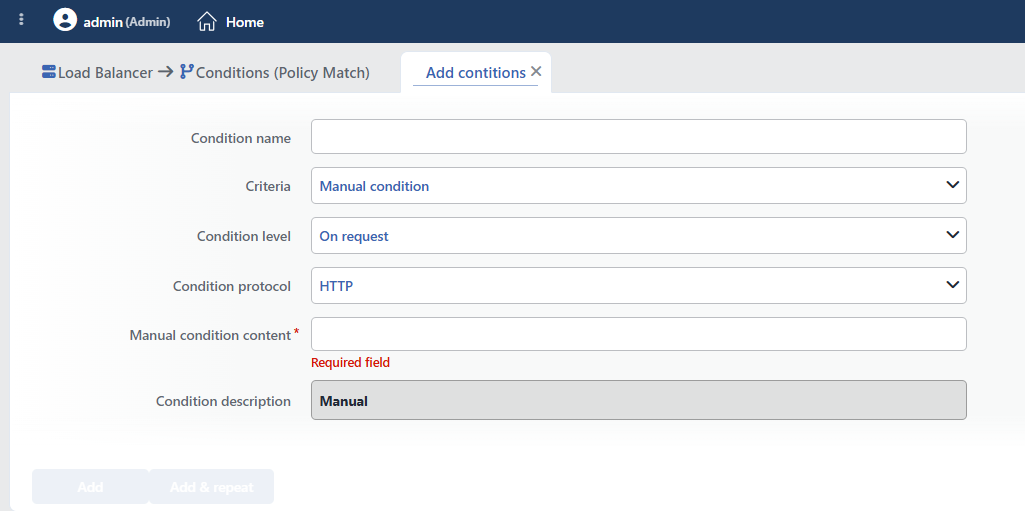Click the Condition description label
The image size is (1025, 511).
pos(223,401)
